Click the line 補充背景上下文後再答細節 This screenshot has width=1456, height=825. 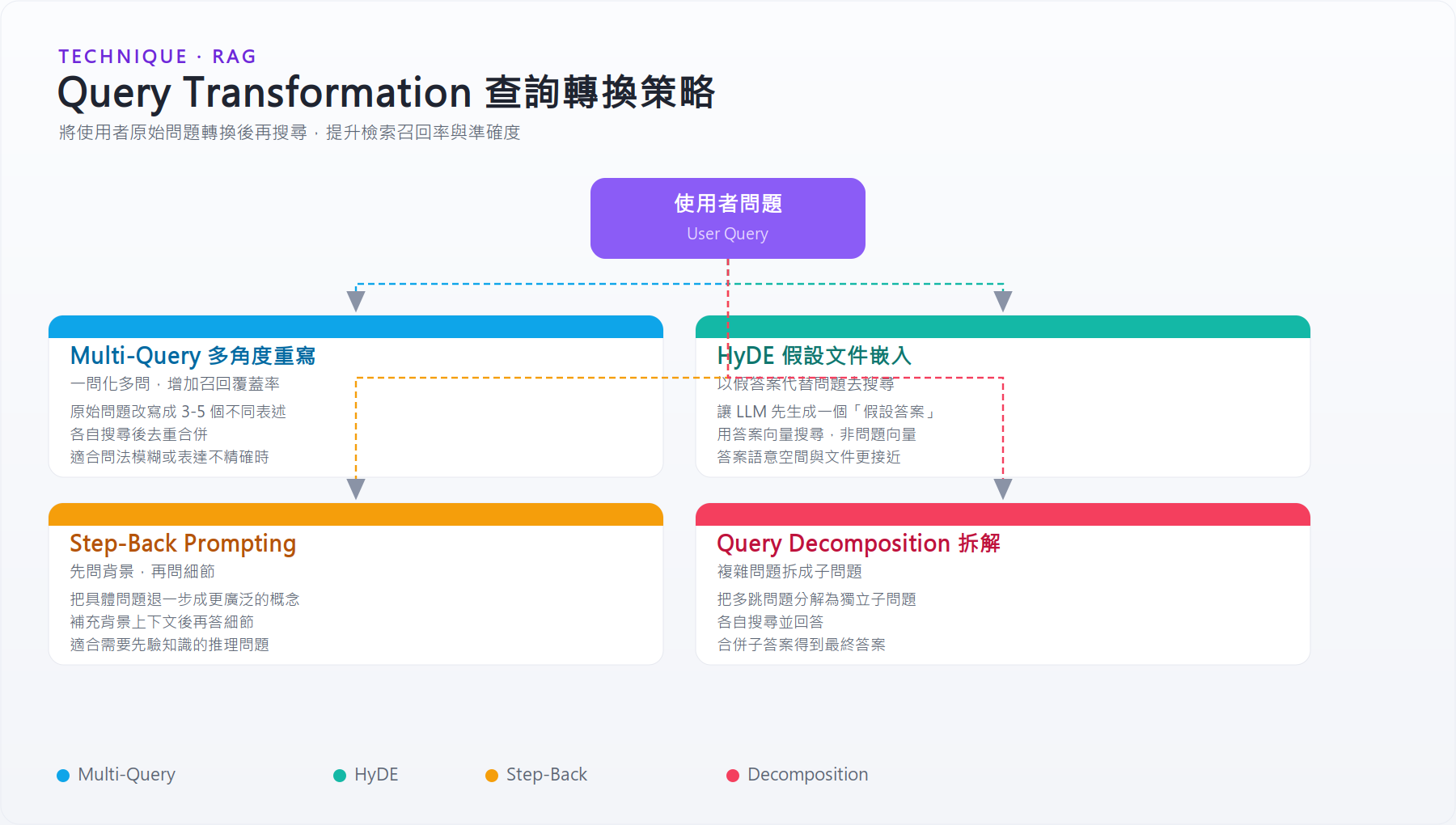click(x=162, y=622)
